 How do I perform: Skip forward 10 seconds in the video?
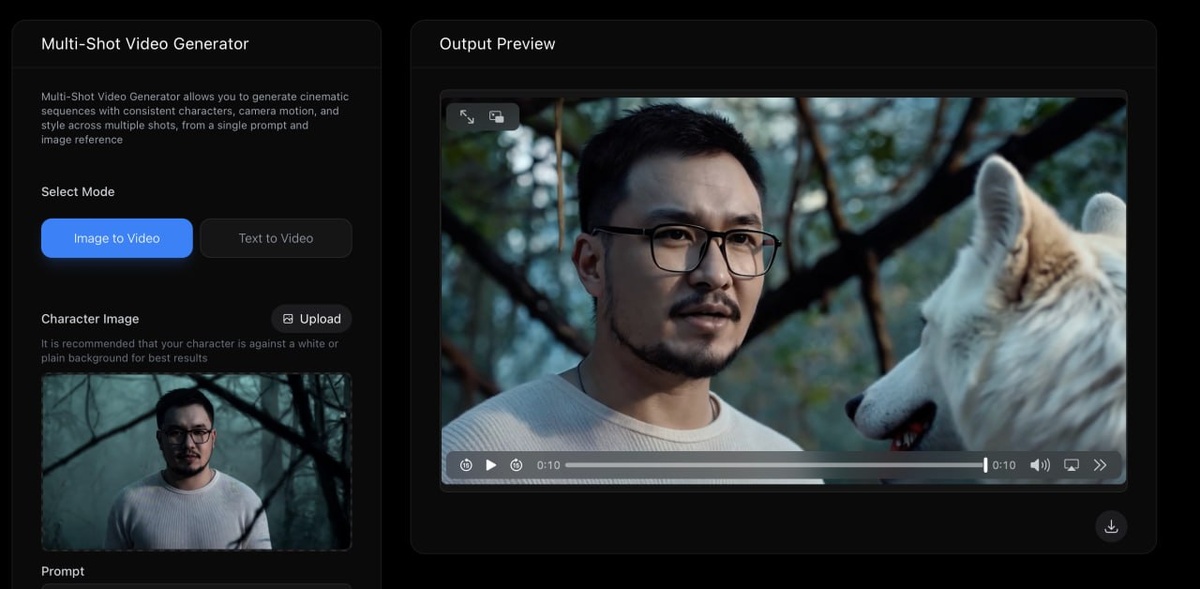[516, 465]
